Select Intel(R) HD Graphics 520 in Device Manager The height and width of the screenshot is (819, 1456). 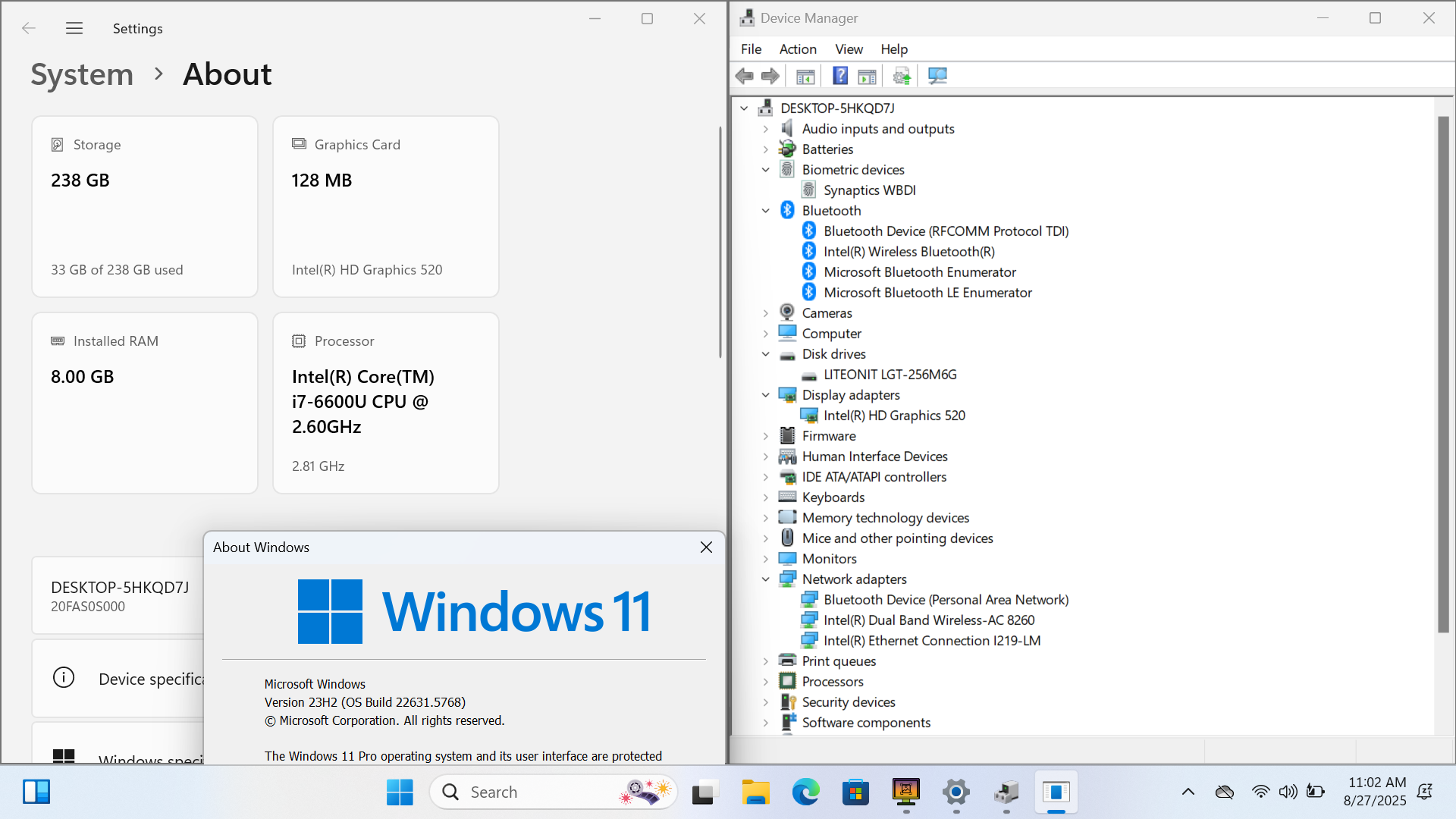pos(894,416)
